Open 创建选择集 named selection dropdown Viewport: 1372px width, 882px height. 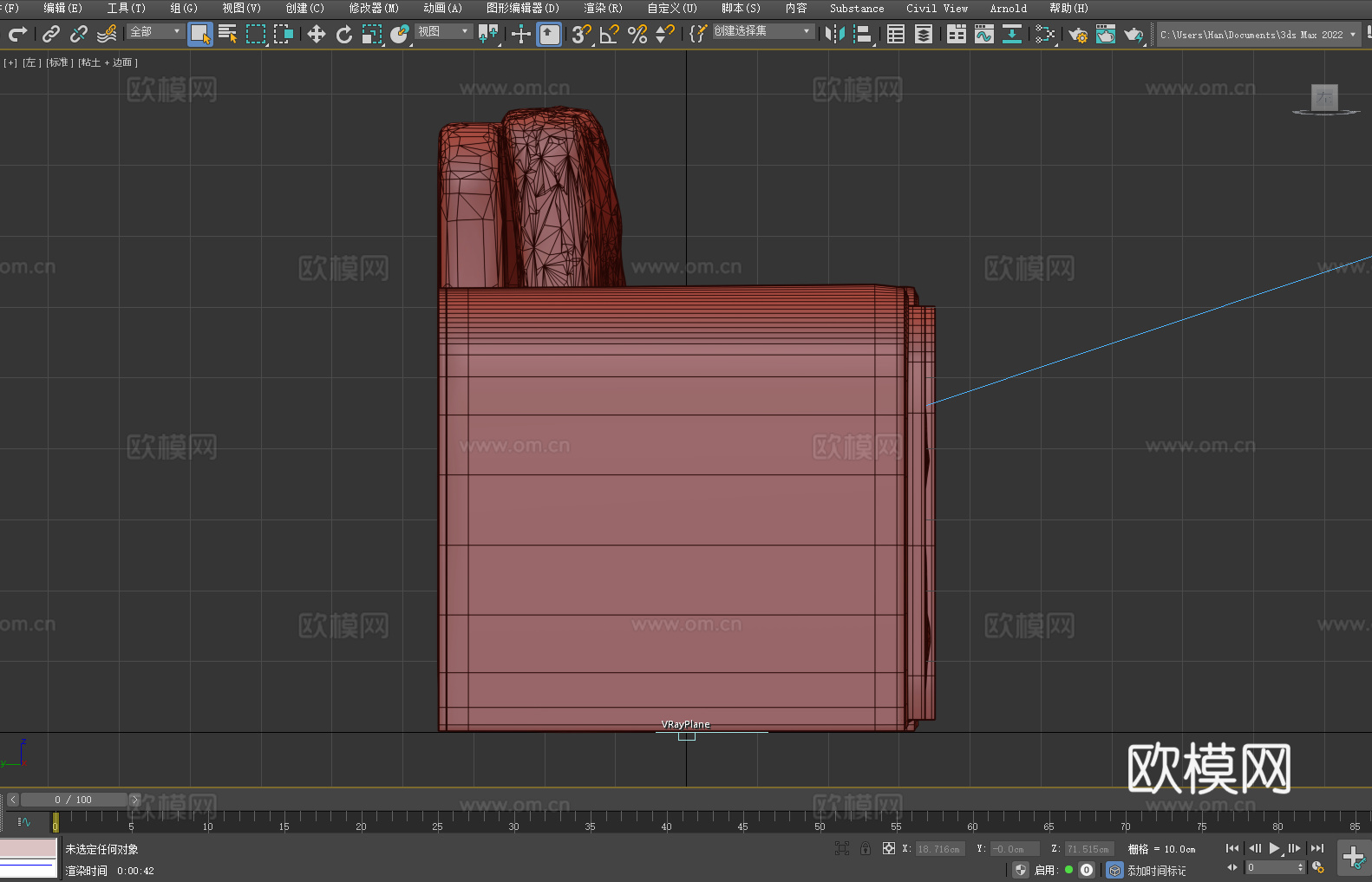[763, 31]
